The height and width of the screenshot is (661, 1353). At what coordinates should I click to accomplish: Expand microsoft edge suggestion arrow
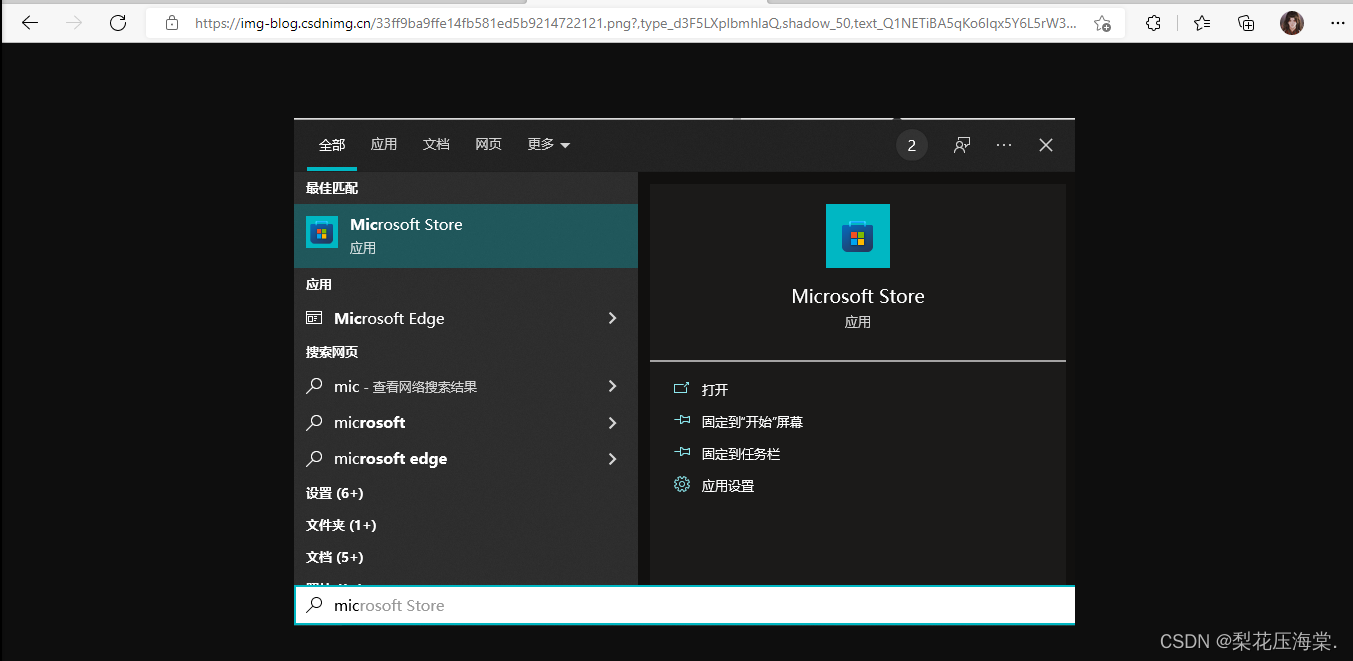coord(613,459)
